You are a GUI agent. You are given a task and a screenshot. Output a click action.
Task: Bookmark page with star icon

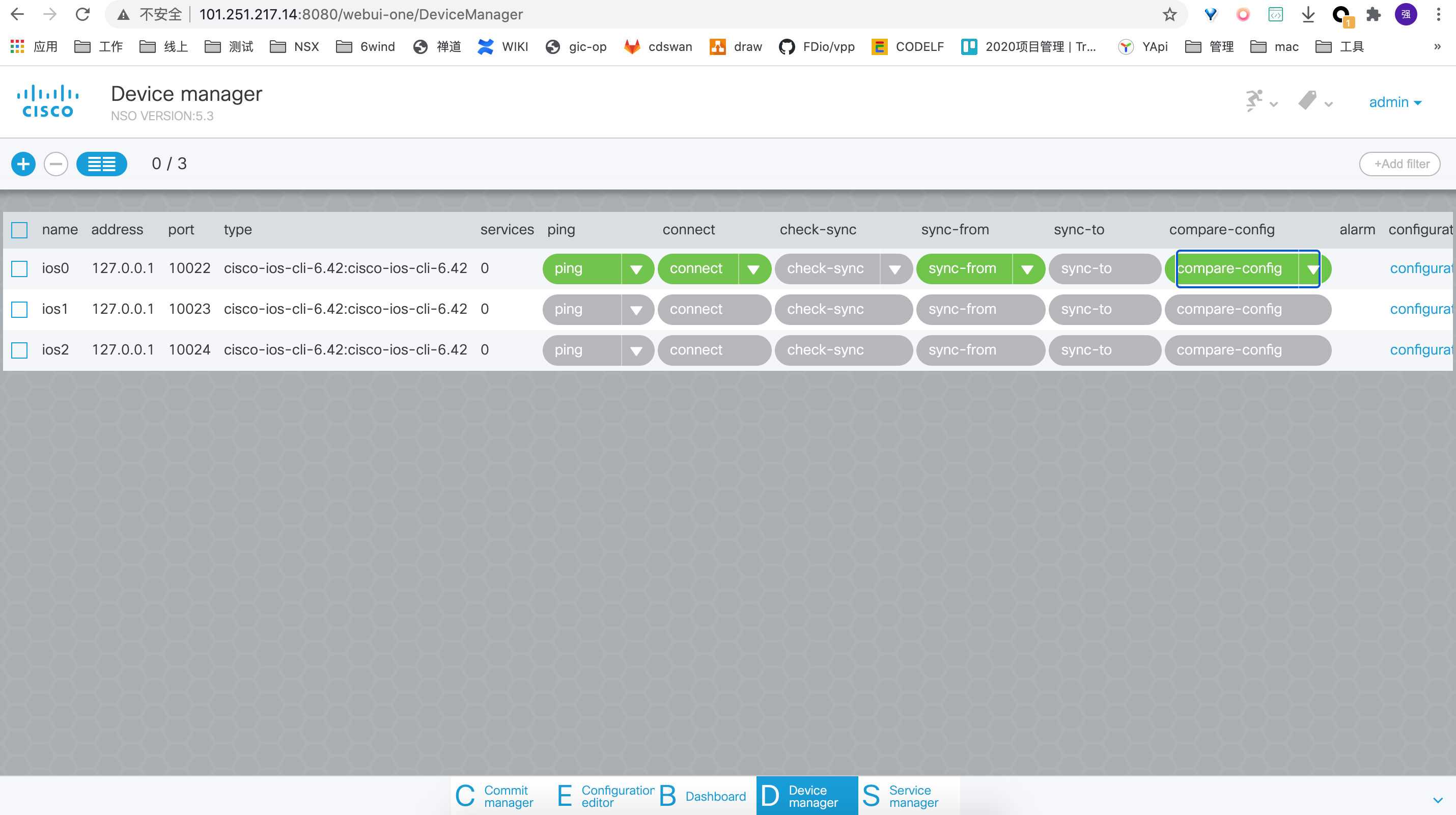(1169, 14)
